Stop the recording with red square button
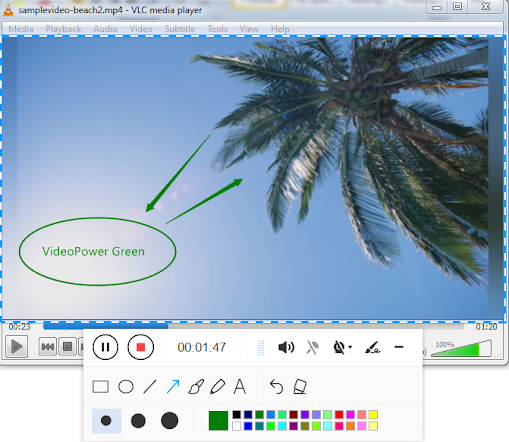The width and height of the screenshot is (509, 442). coord(141,347)
